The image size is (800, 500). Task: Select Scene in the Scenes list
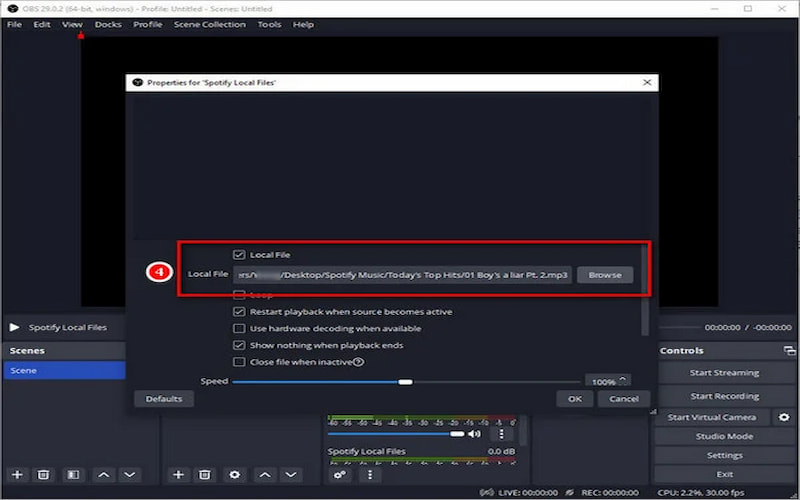[x=64, y=370]
